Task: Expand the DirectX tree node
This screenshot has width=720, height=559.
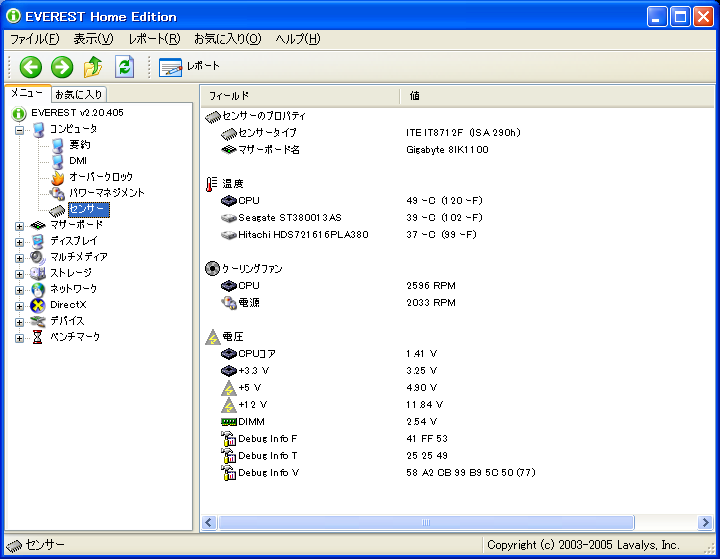Action: 19,306
